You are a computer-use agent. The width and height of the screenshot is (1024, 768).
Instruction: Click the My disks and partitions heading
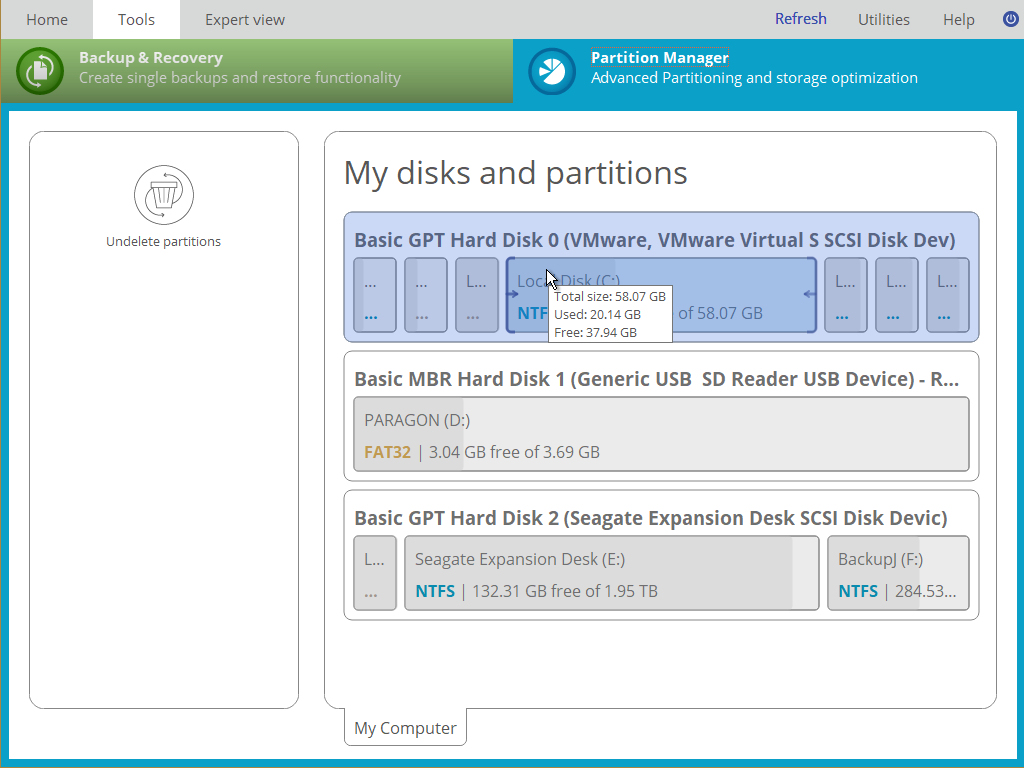coord(515,174)
